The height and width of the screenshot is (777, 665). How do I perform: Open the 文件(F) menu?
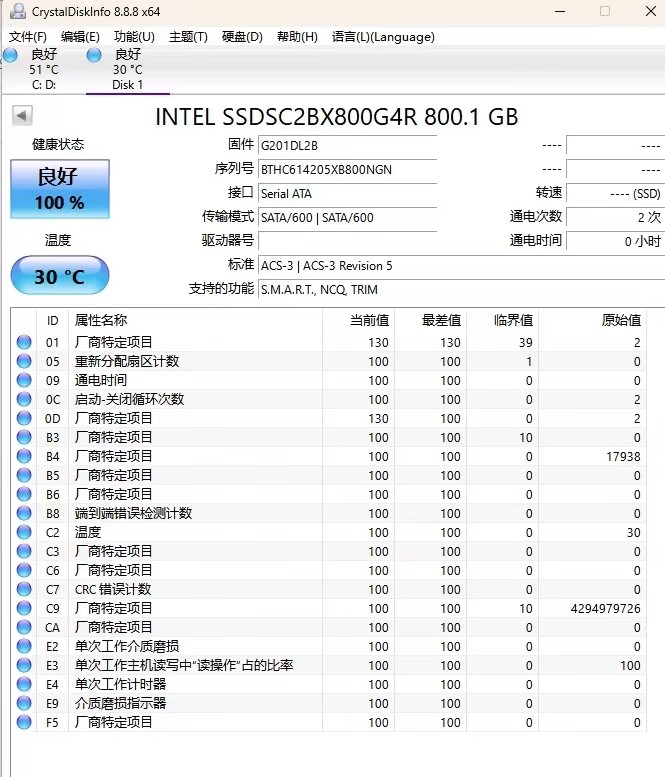pyautogui.click(x=28, y=37)
